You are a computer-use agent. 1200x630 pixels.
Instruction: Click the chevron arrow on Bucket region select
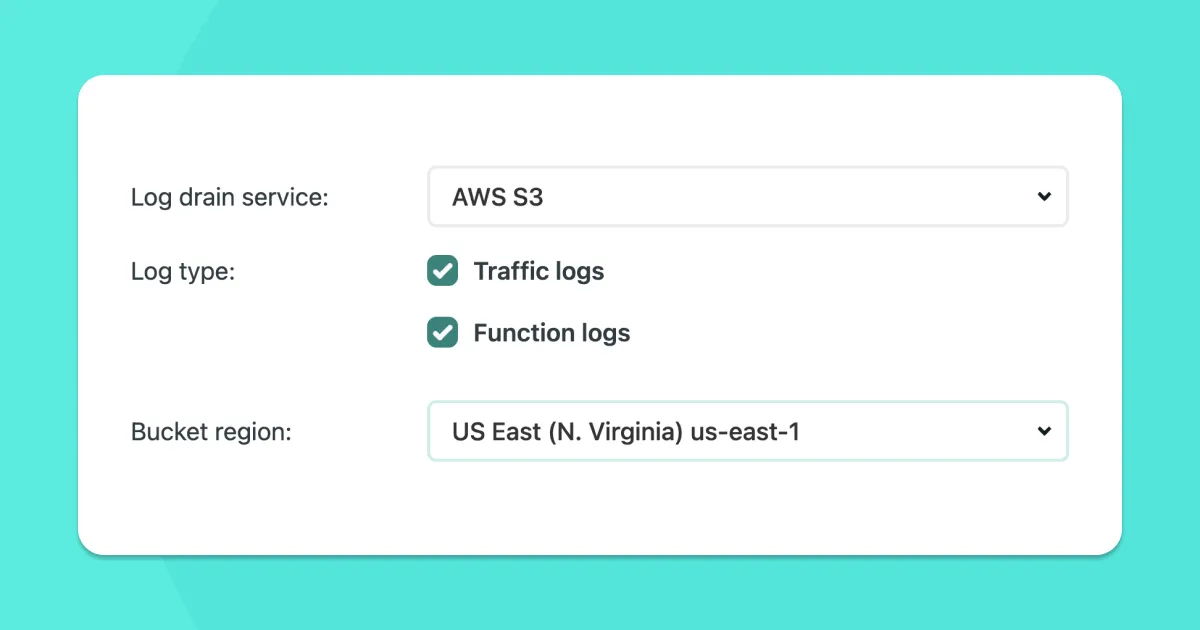1044,431
